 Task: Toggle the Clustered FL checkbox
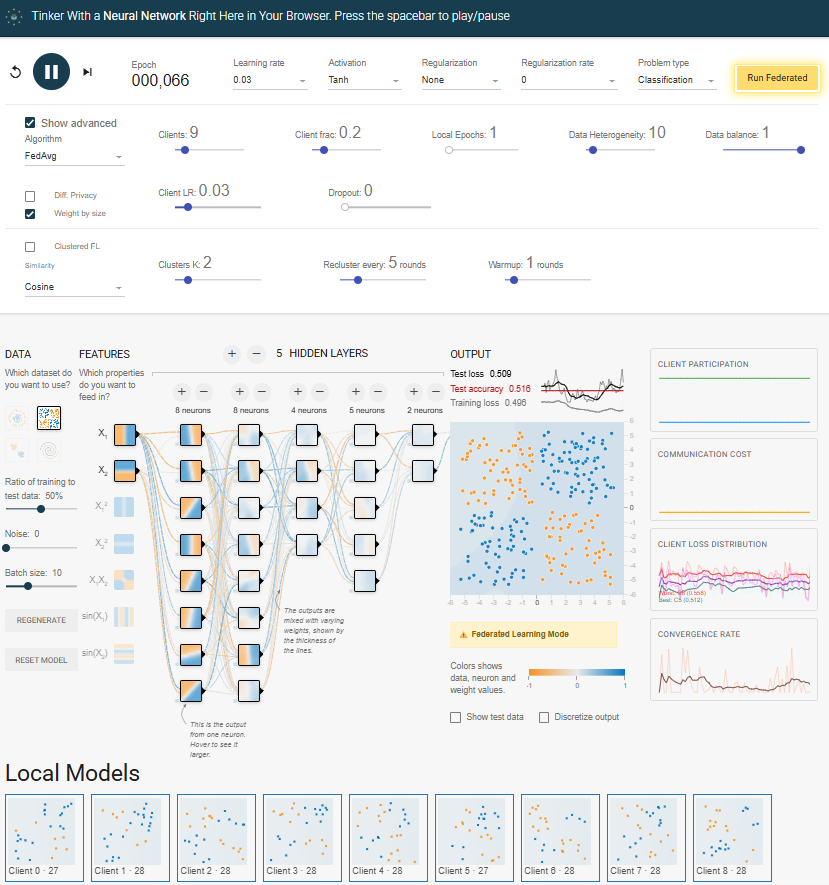[x=30, y=246]
